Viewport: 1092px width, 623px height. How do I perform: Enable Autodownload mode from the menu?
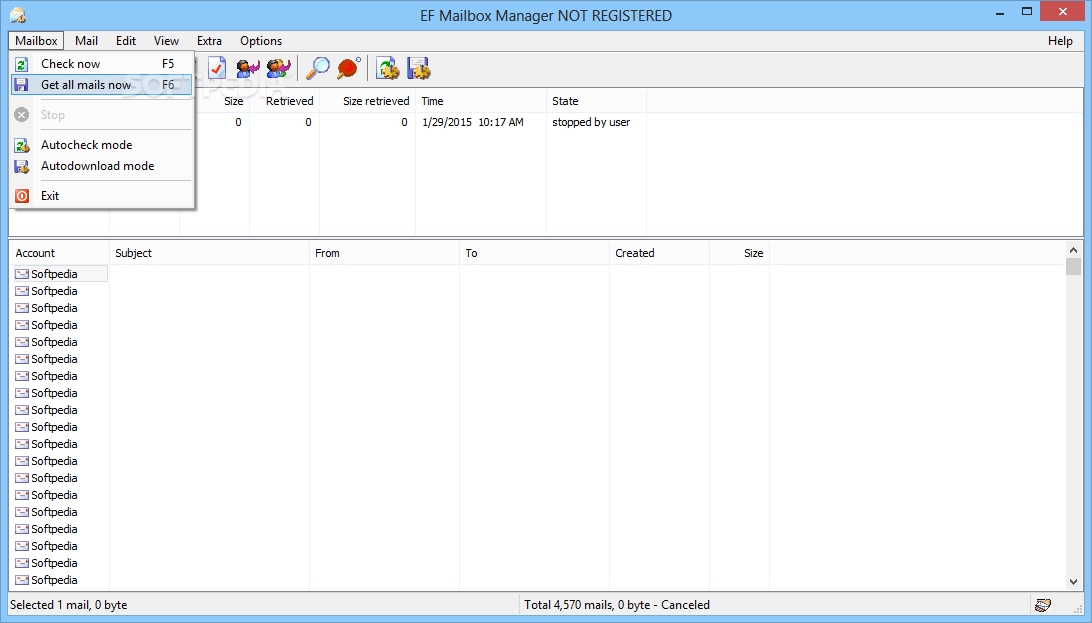pyautogui.click(x=102, y=166)
